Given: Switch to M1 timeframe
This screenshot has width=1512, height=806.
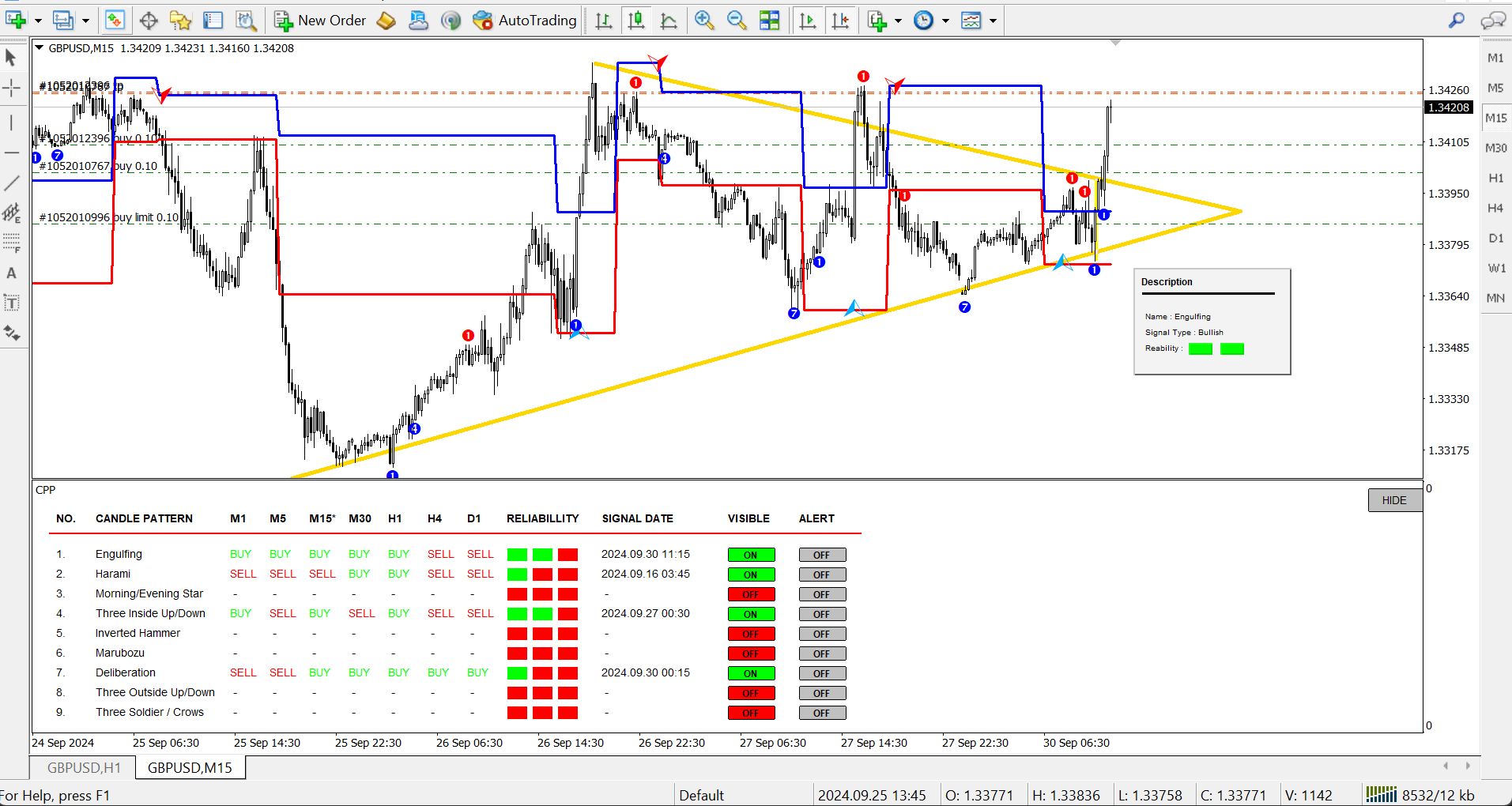Looking at the screenshot, I should pos(1495,58).
